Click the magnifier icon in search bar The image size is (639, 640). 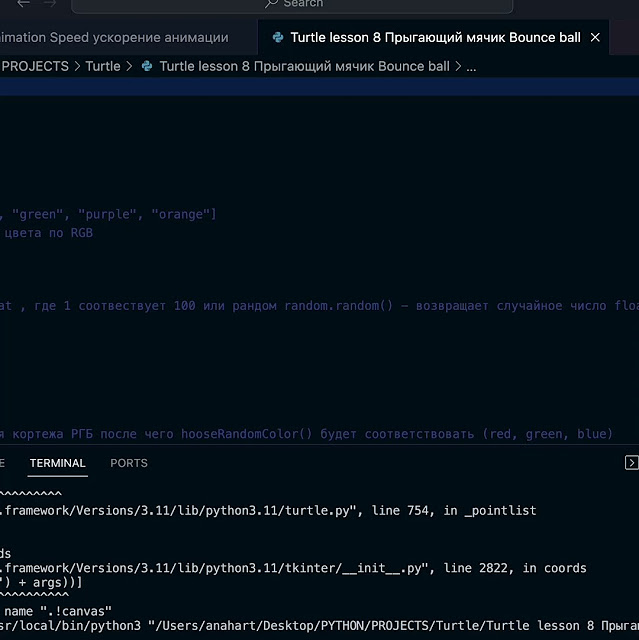point(271,3)
